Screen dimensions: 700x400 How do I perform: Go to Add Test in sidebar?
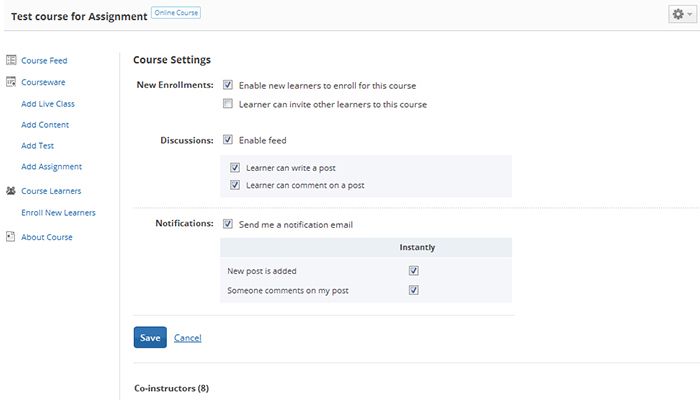(37, 146)
